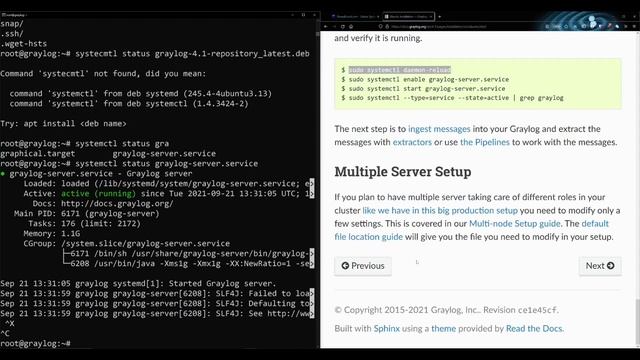This screenshot has width=640, height=360.
Task: Click the Memory: 1.1G line in terminal
Action: [x=52, y=233]
